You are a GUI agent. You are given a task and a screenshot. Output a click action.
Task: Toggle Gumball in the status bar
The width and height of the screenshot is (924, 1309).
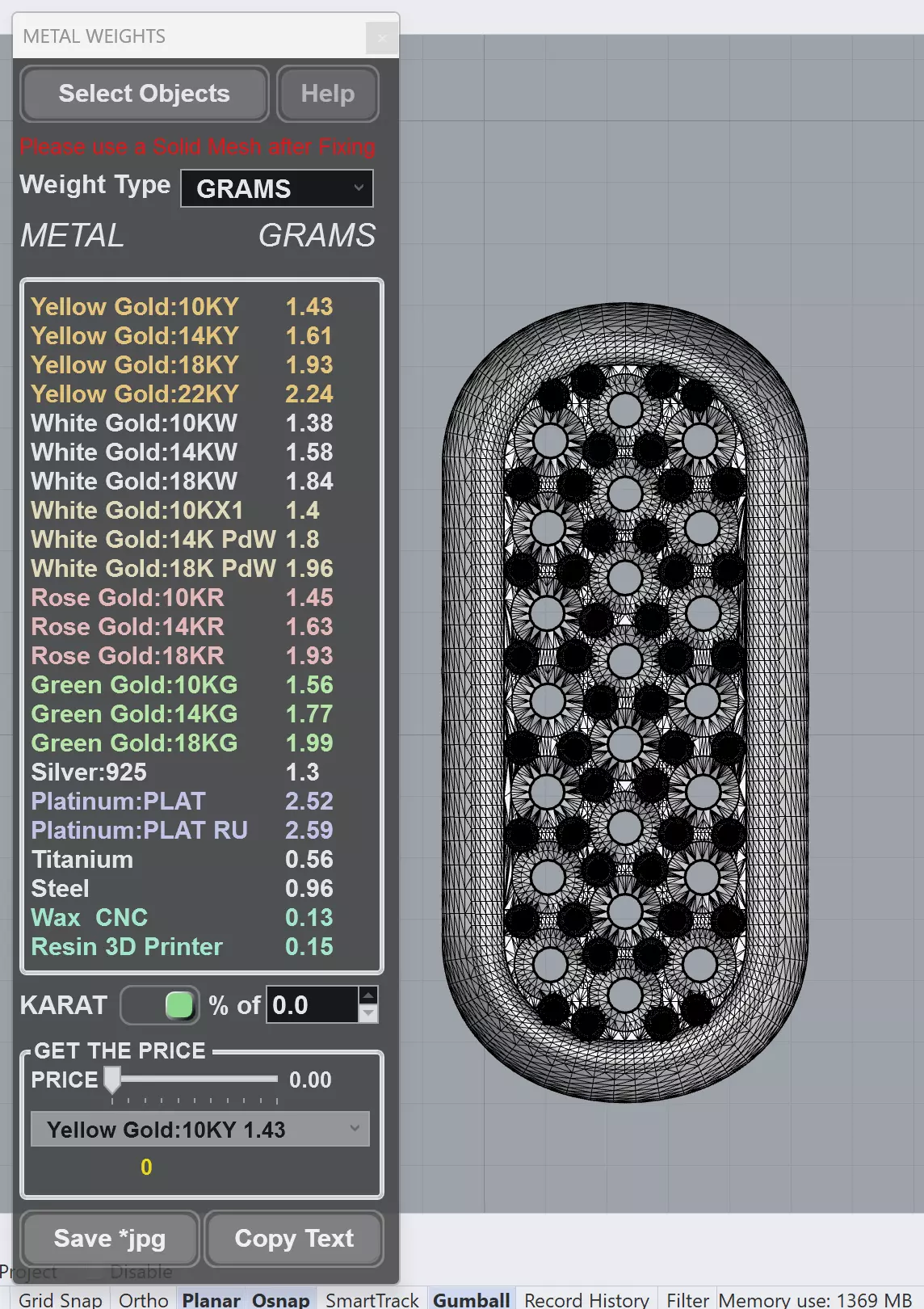pos(472,1299)
